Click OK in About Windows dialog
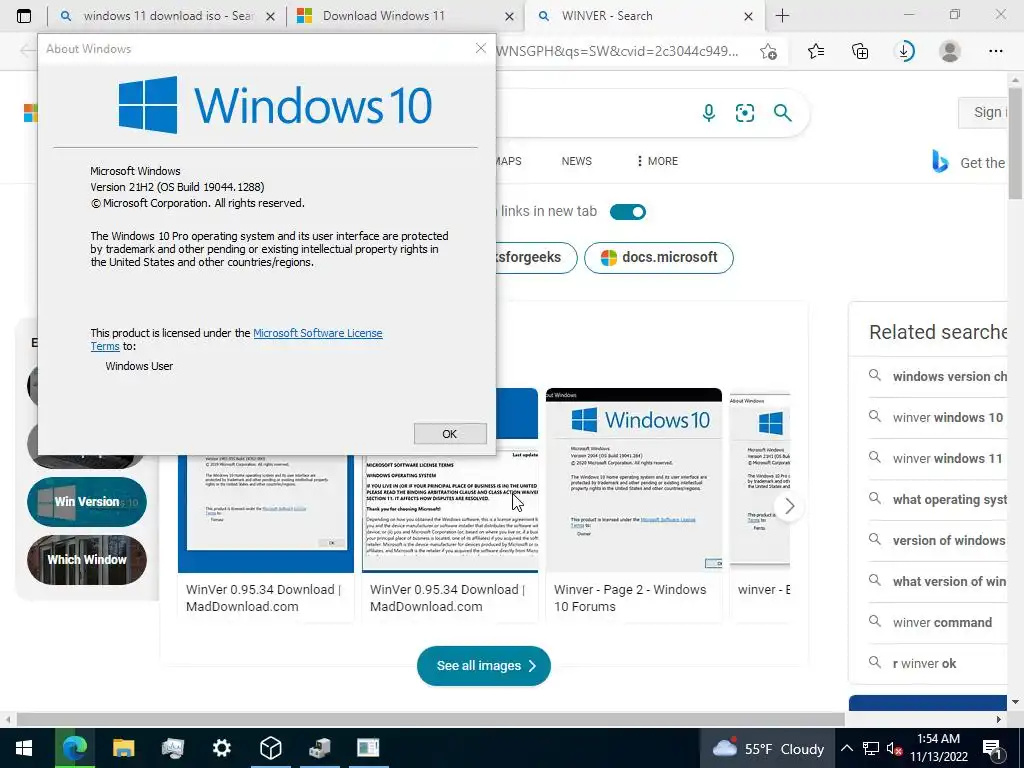 point(450,434)
